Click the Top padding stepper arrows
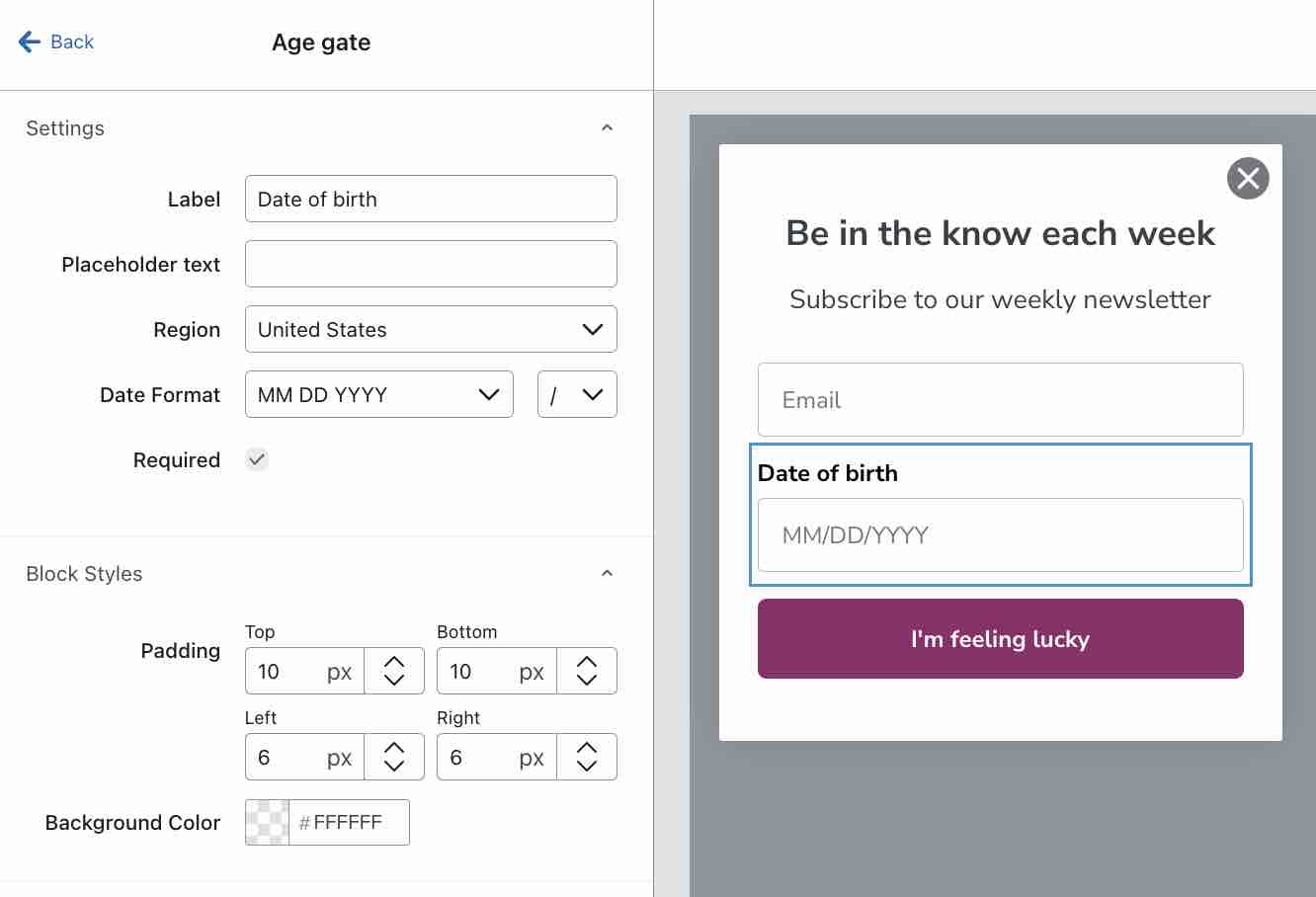Viewport: 1316px width, 897px height. pos(394,671)
